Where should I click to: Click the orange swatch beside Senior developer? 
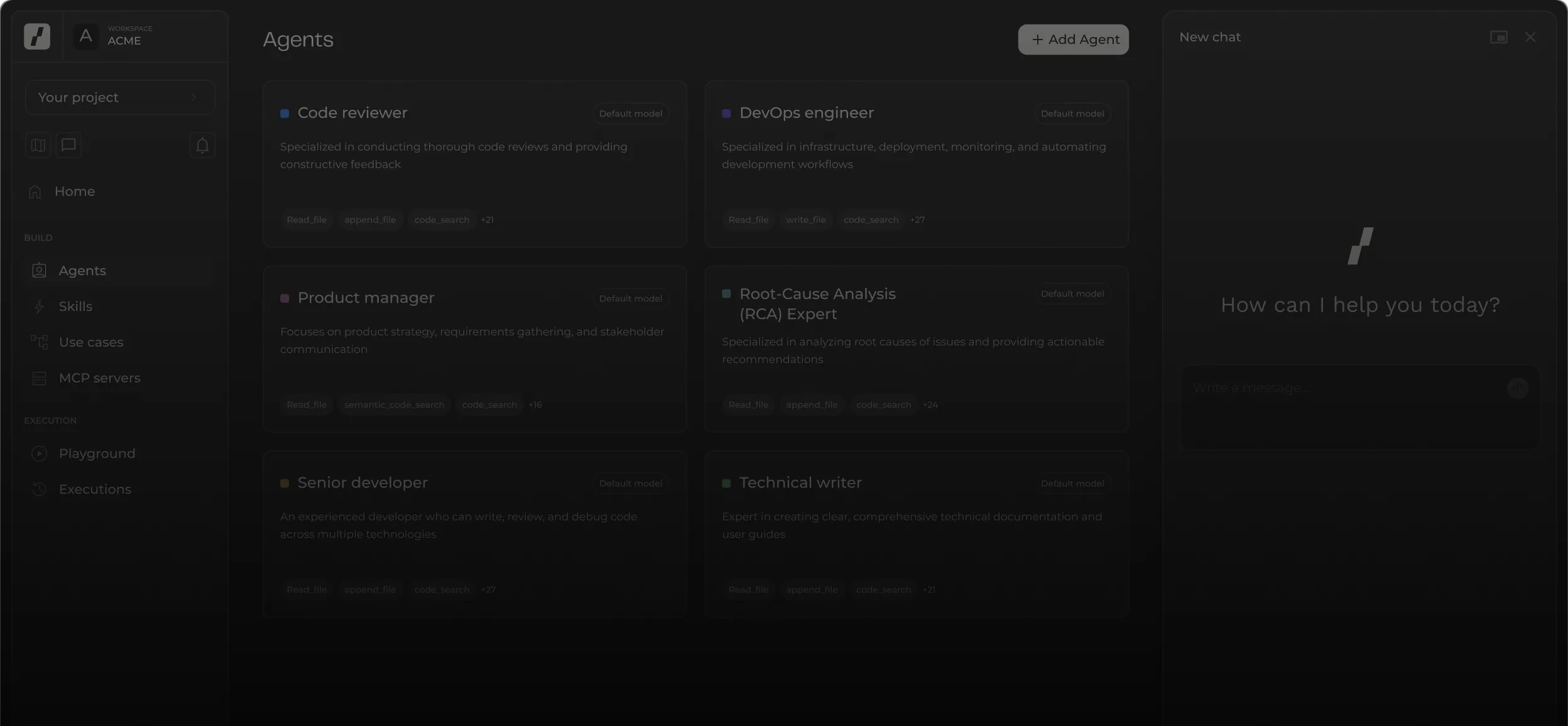(285, 484)
